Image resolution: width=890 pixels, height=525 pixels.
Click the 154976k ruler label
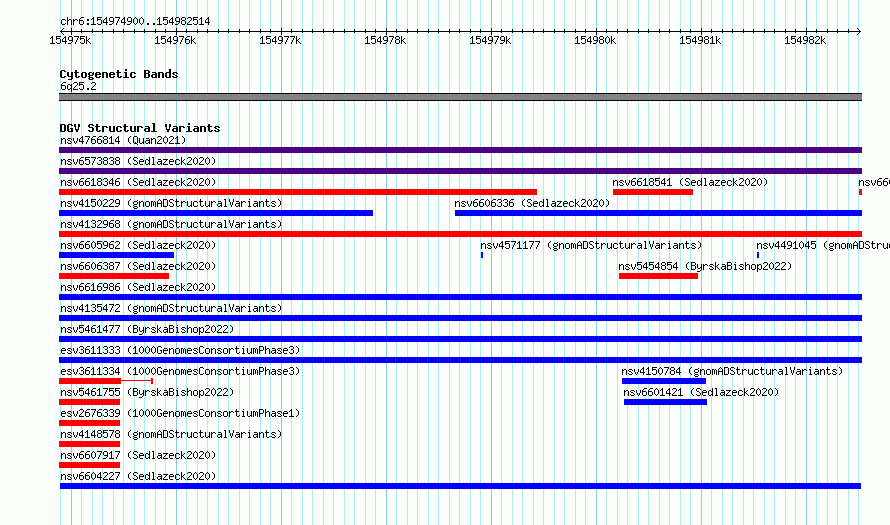pos(175,40)
